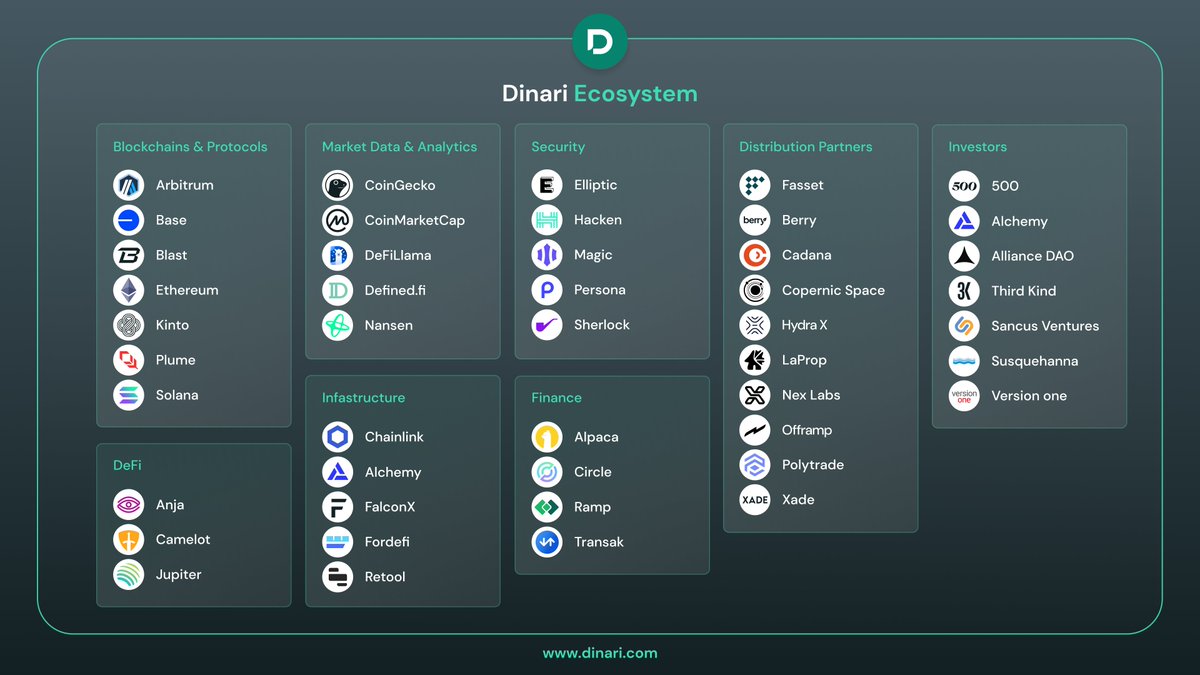The image size is (1200, 675).
Task: Click the Anja eye logo icon
Action: (129, 505)
